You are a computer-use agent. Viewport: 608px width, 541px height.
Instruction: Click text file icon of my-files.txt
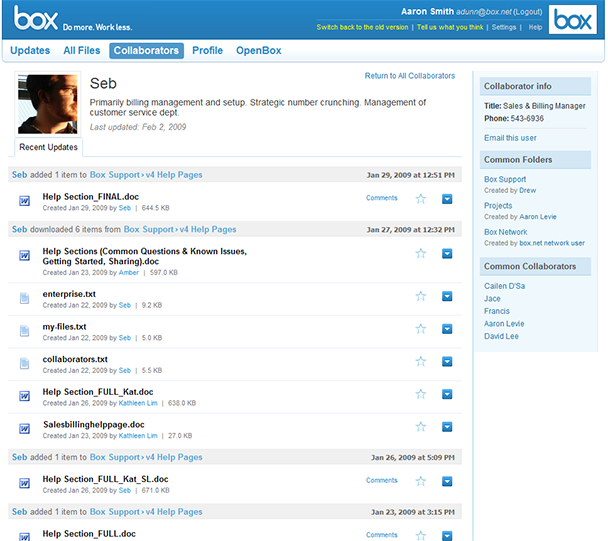24,330
